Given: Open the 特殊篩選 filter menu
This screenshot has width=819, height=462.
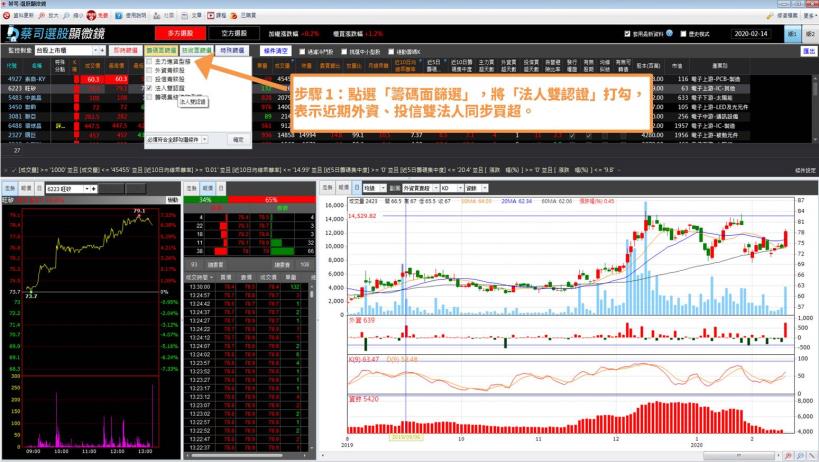Looking at the screenshot, I should [232, 51].
